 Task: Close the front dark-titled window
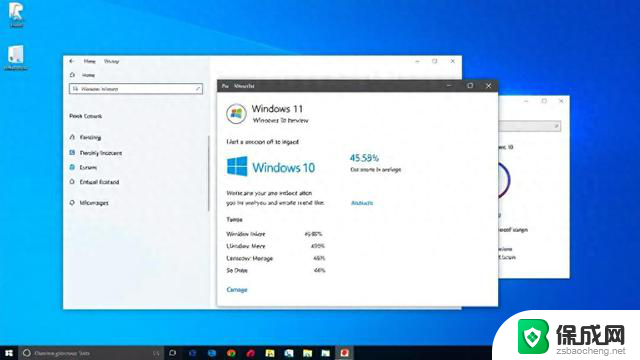click(x=489, y=86)
